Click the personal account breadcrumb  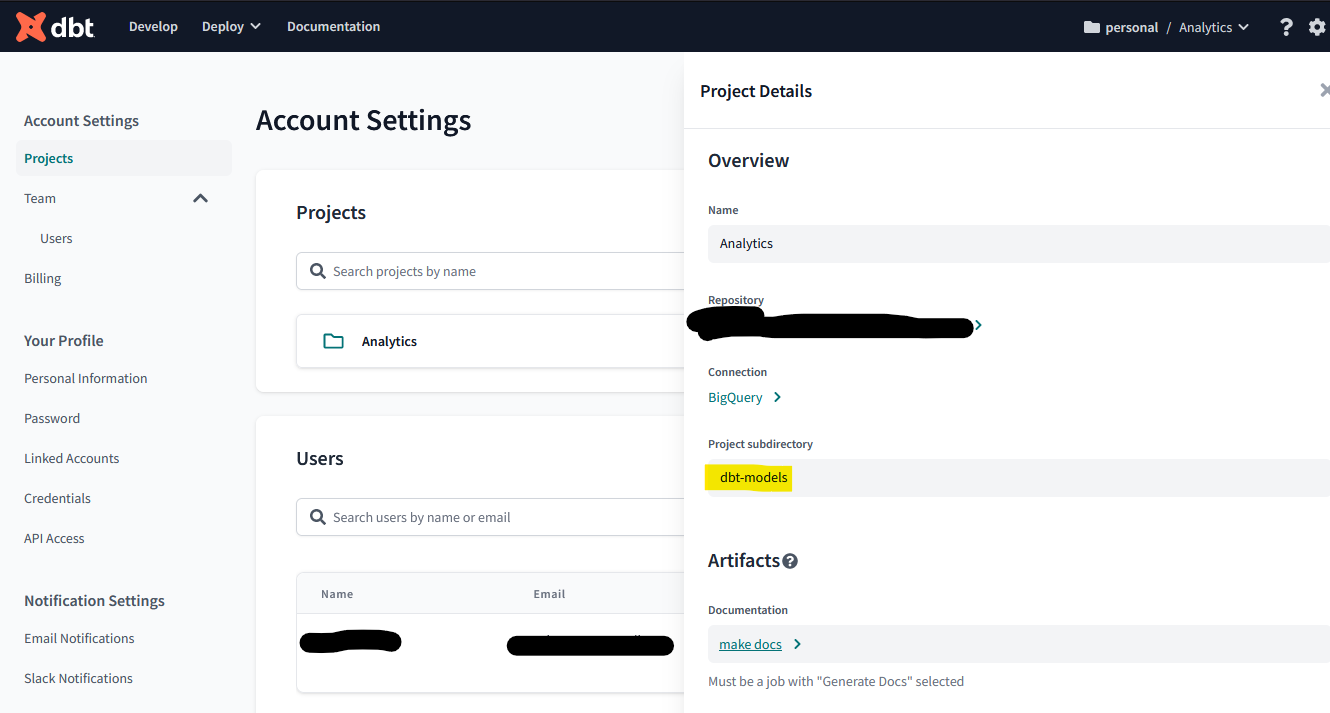click(1131, 27)
